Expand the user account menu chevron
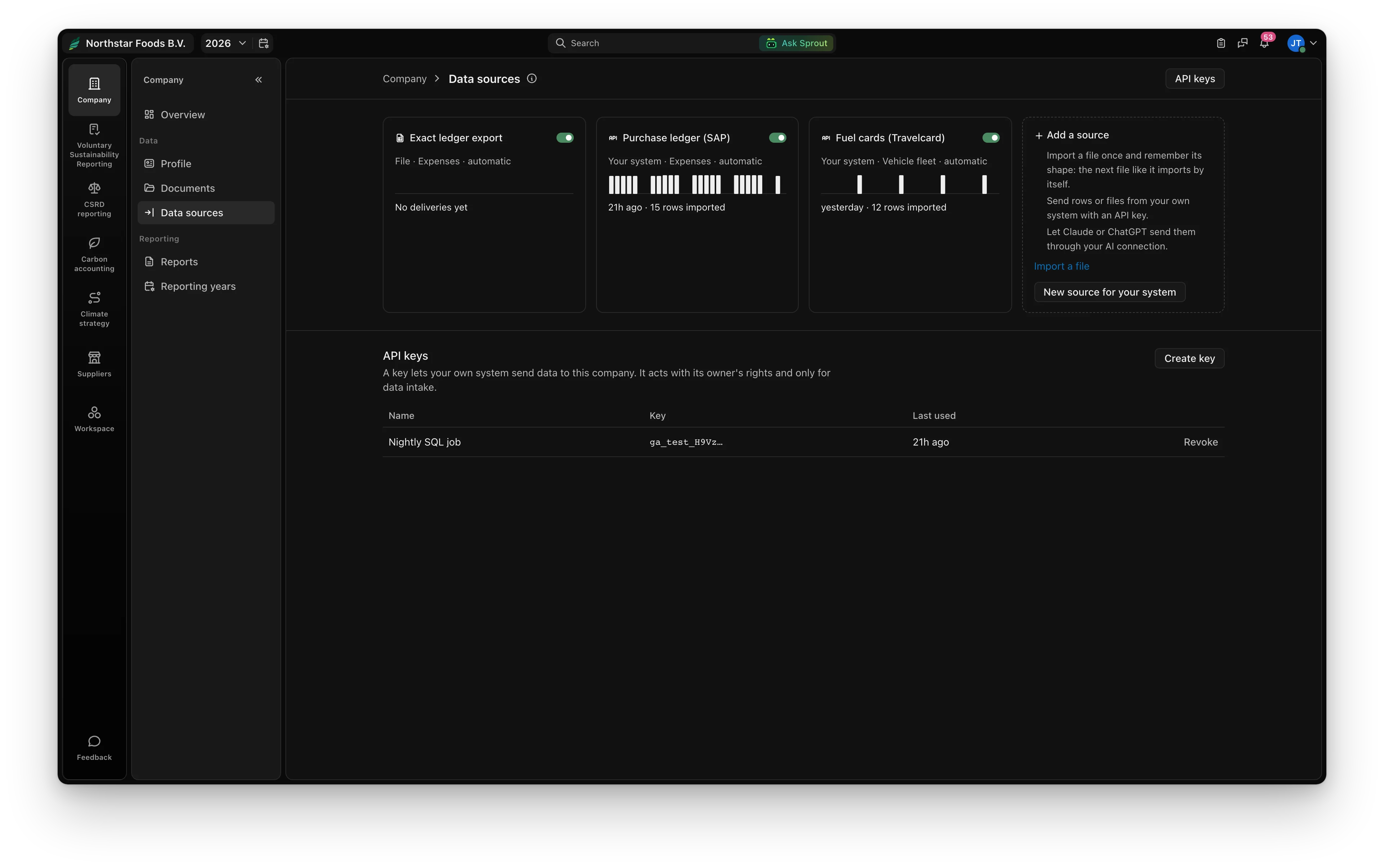 [x=1313, y=43]
